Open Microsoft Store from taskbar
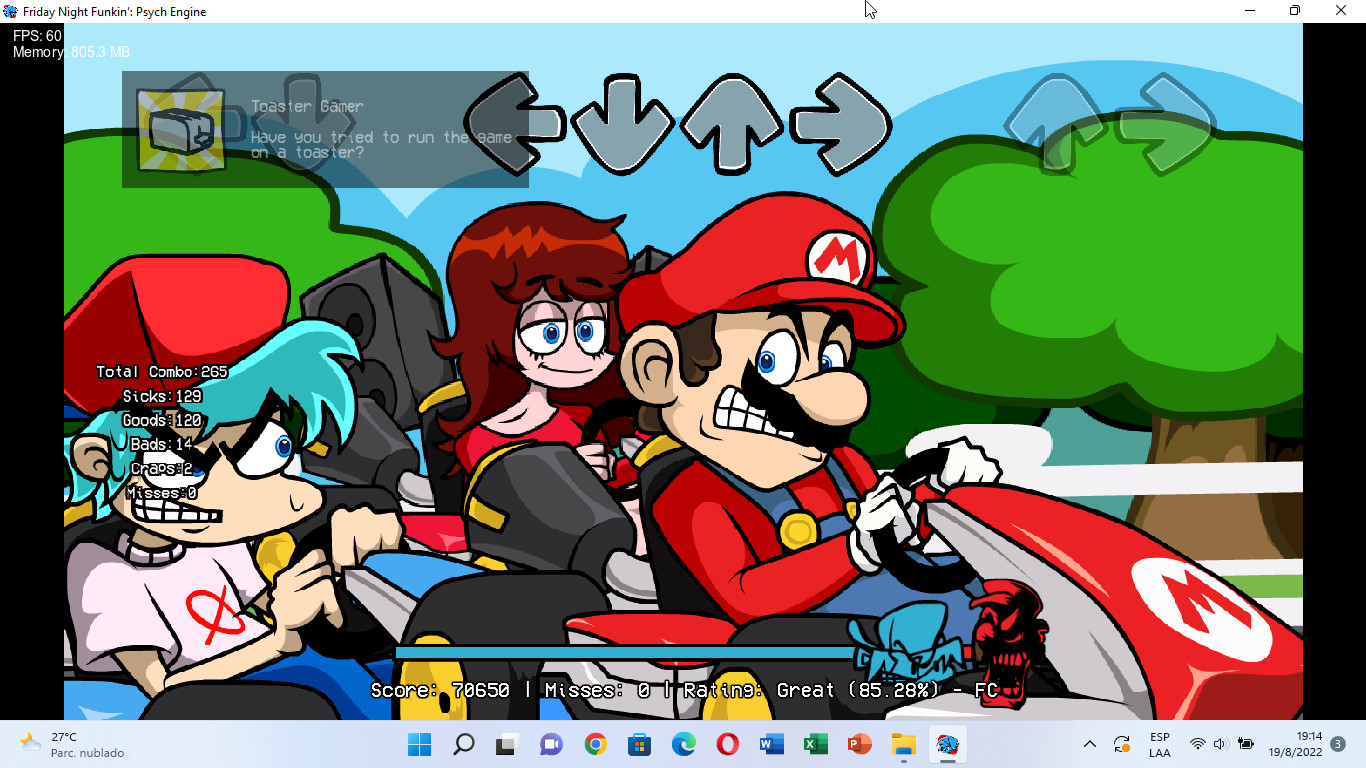Screen dimensions: 1366x768 [x=640, y=744]
